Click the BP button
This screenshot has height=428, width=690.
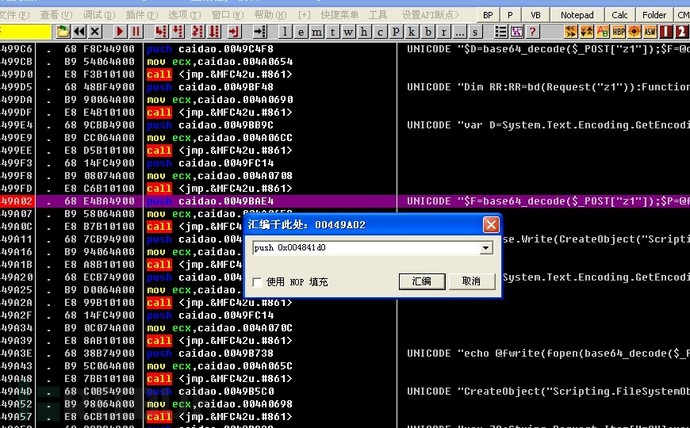point(488,15)
